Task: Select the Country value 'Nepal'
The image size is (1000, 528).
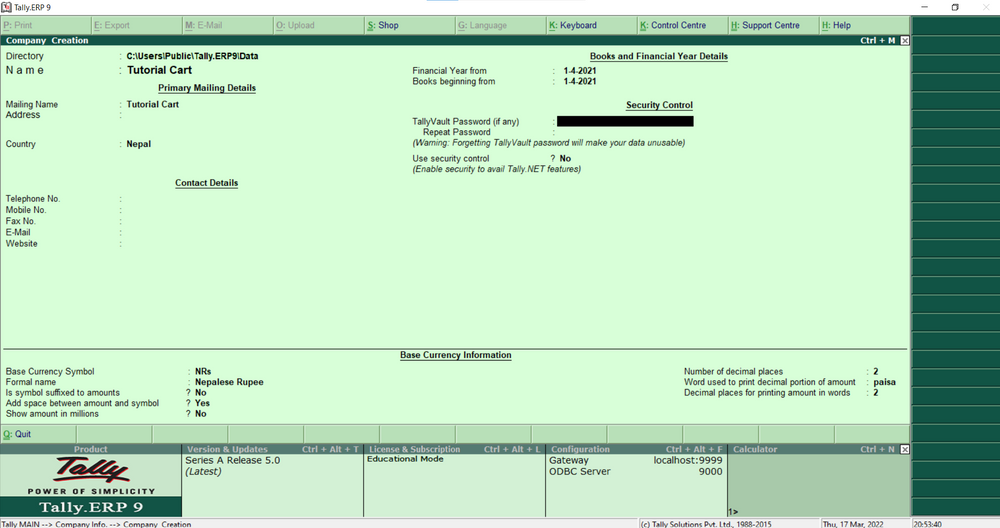Action: (138, 144)
